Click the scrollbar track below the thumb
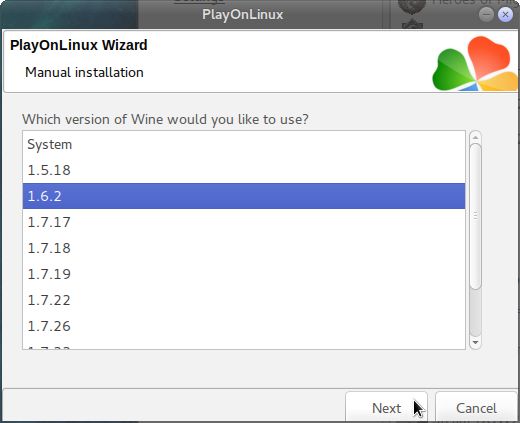The height and width of the screenshot is (423, 520). [475, 313]
